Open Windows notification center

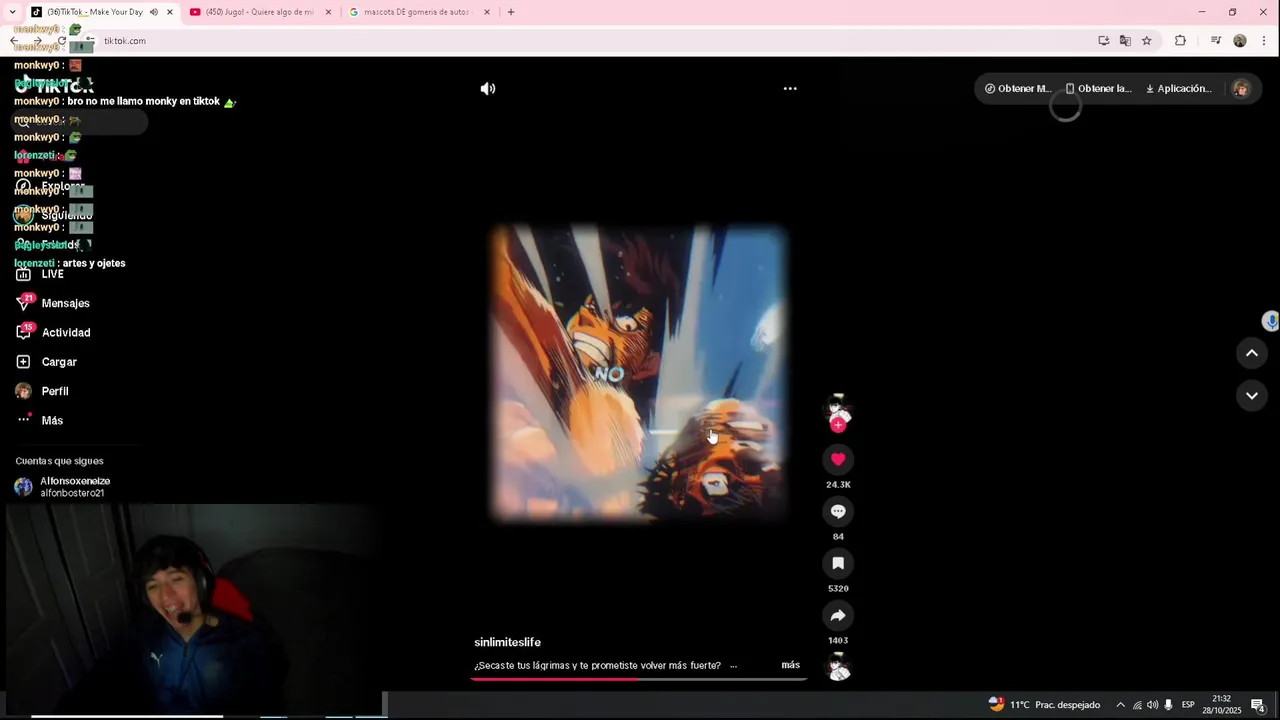(1258, 705)
